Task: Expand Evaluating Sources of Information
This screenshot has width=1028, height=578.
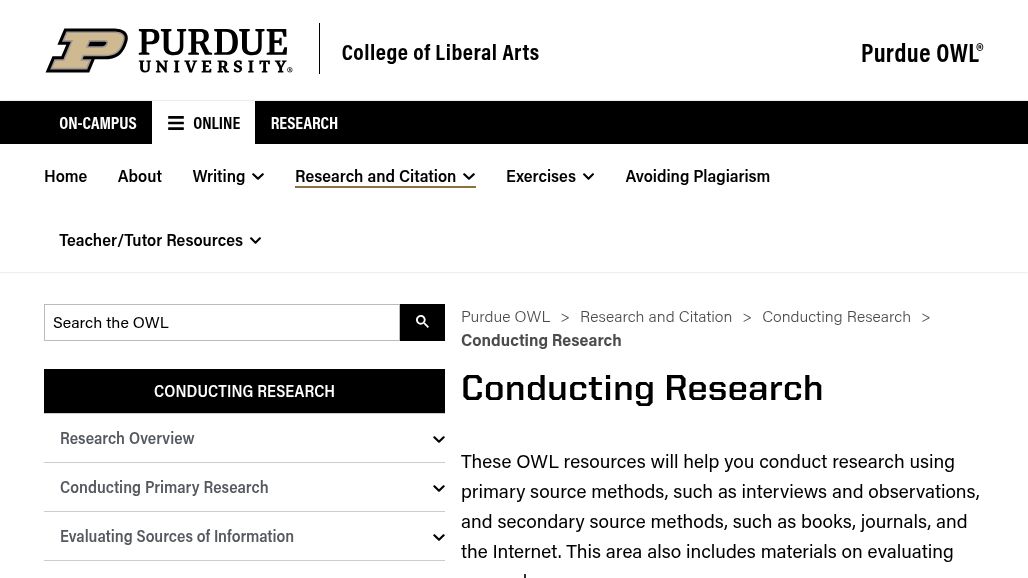Action: coord(438,536)
